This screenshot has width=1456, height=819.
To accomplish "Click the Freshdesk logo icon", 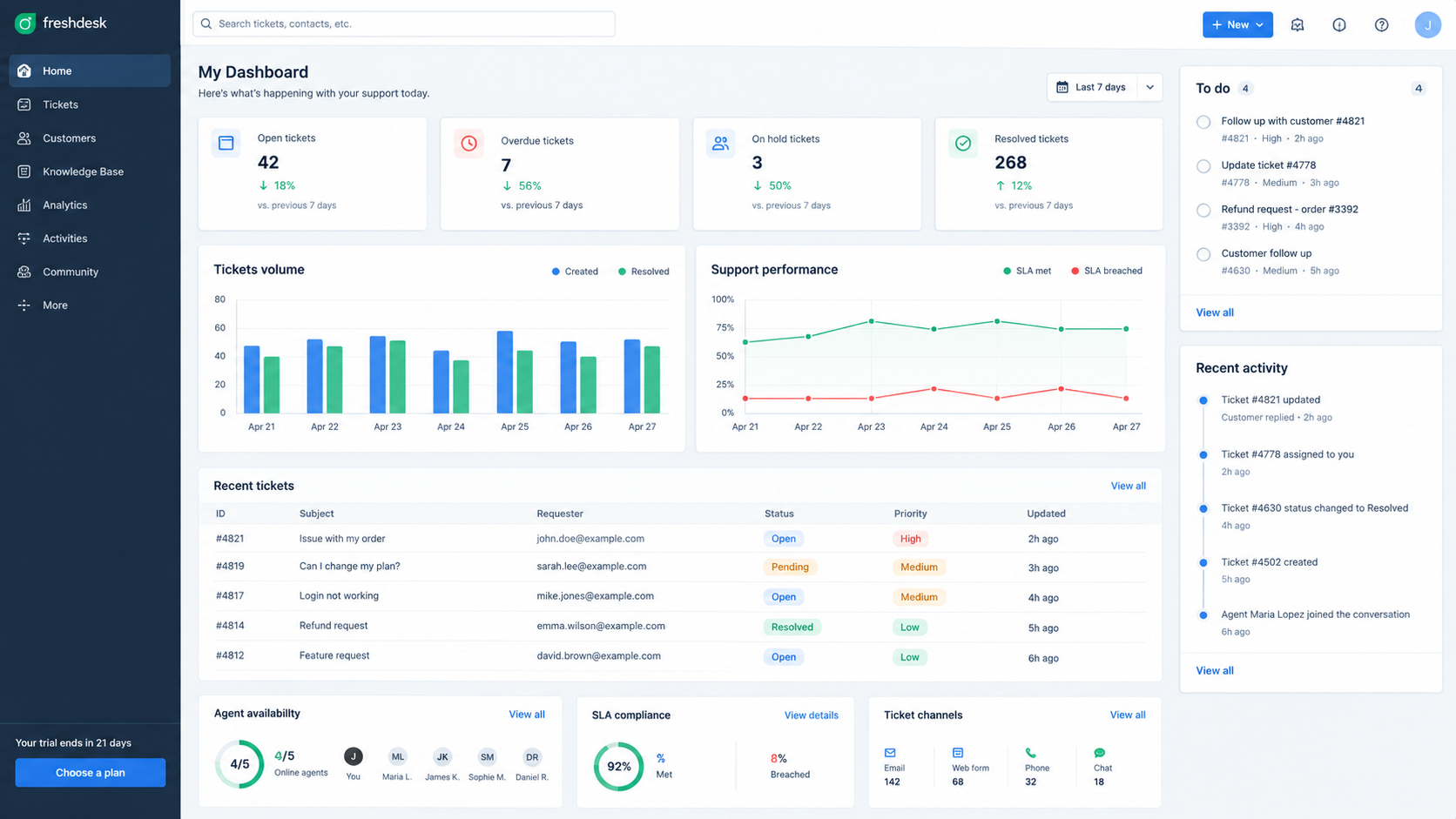I will click(25, 23).
